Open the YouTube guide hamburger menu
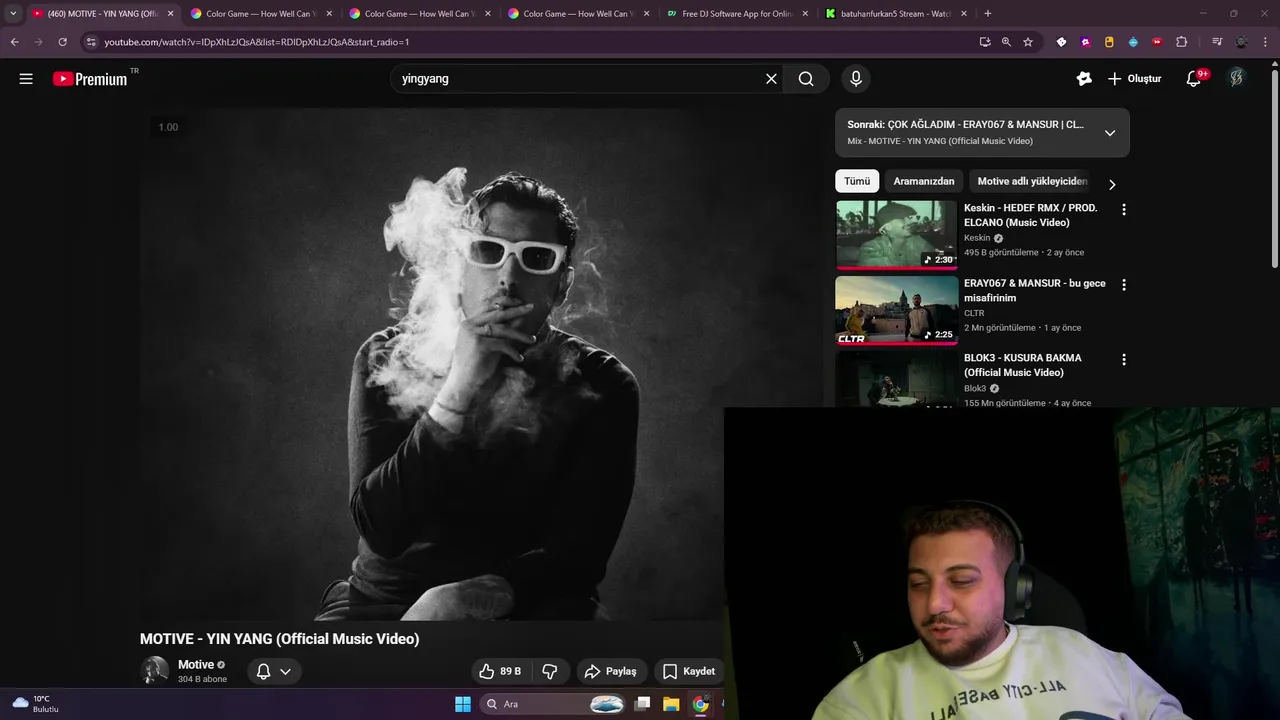This screenshot has height=720, width=1280. pyautogui.click(x=26, y=79)
